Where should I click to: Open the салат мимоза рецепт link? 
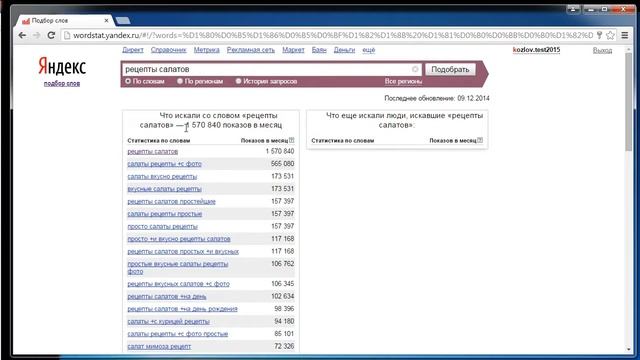(159, 346)
